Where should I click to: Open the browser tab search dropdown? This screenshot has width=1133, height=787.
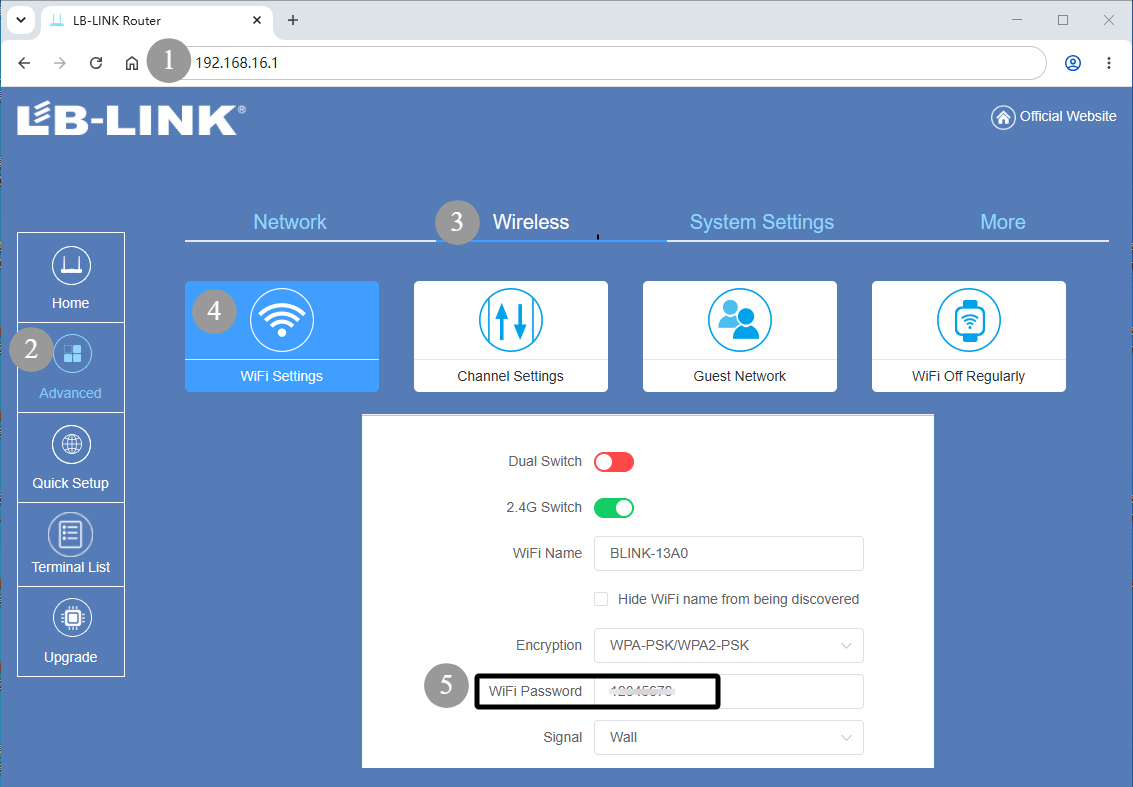pos(21,20)
